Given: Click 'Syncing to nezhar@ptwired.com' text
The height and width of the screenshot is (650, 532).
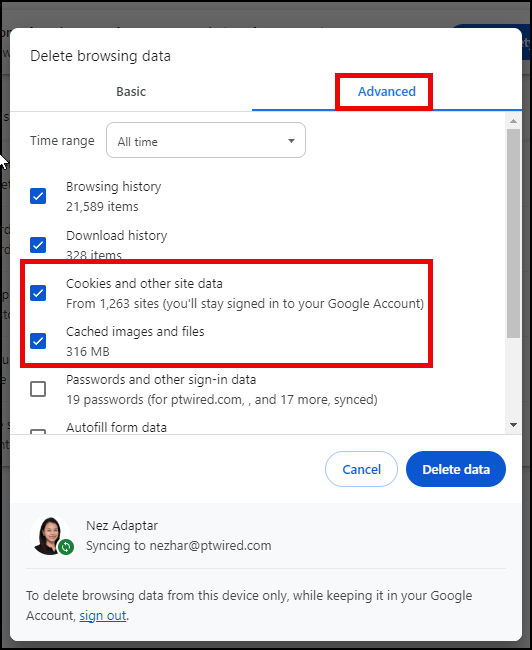Looking at the screenshot, I should (178, 546).
